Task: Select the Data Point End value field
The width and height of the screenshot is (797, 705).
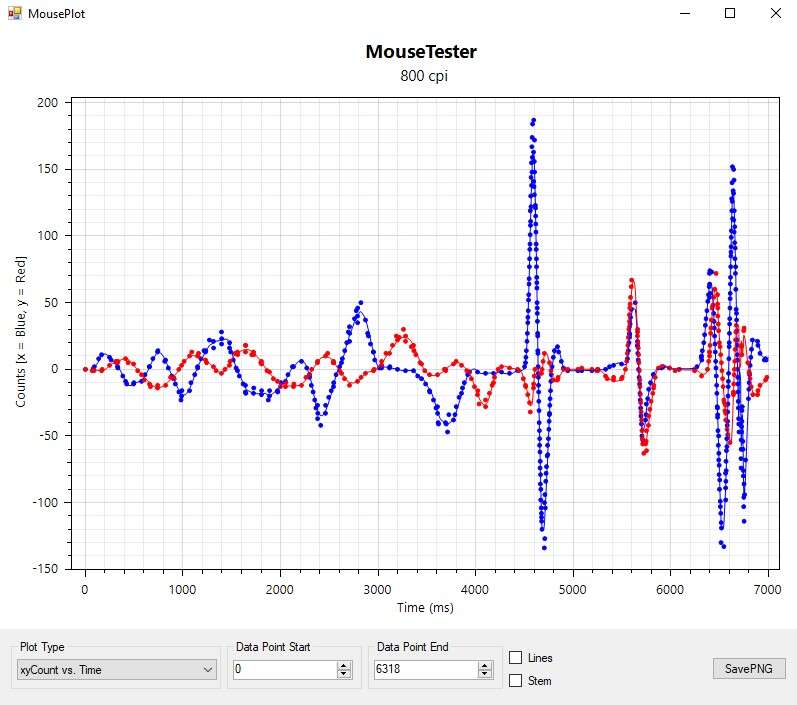Action: 425,670
